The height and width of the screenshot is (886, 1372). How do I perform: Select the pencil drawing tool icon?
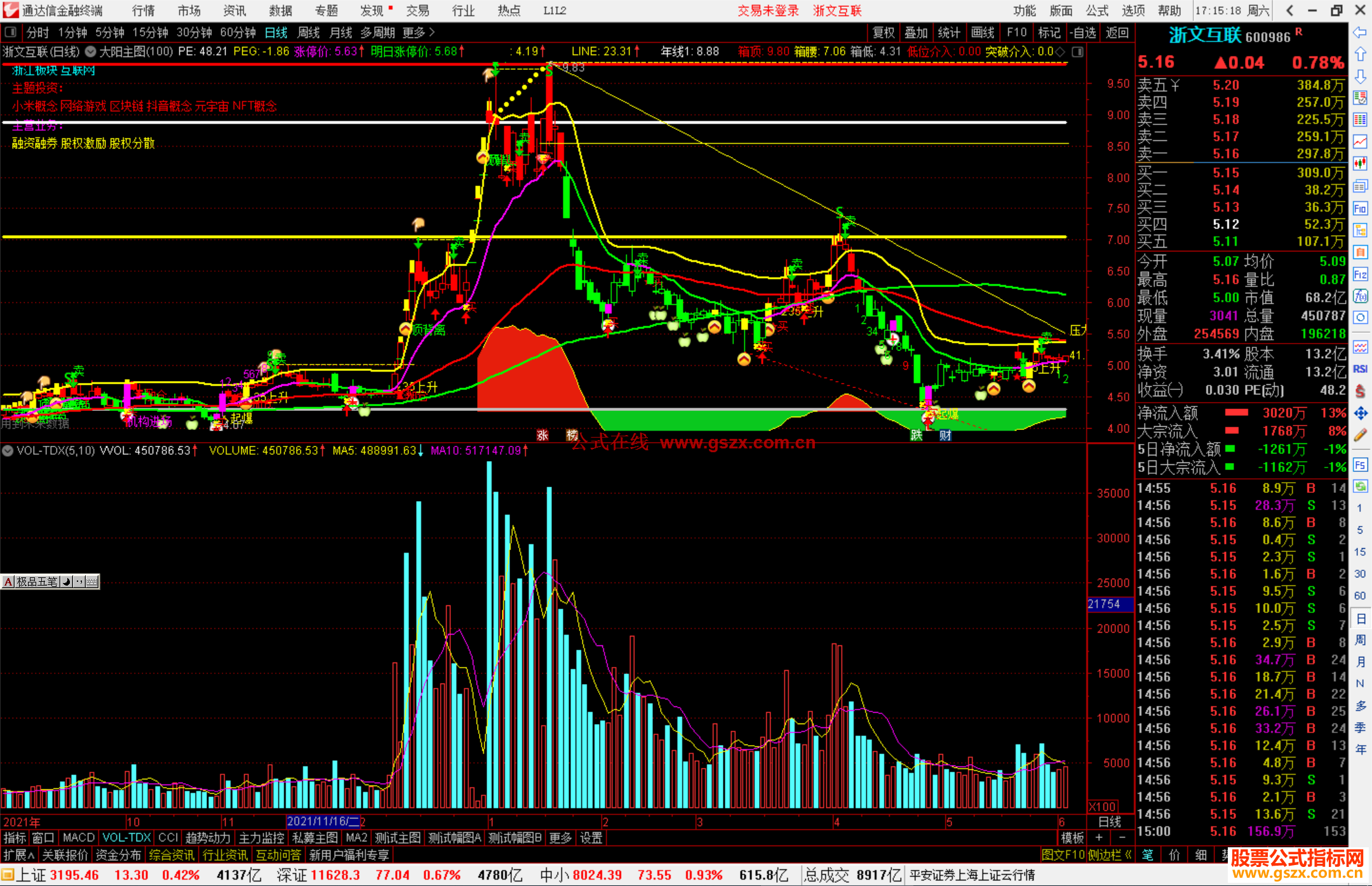pos(1360,435)
